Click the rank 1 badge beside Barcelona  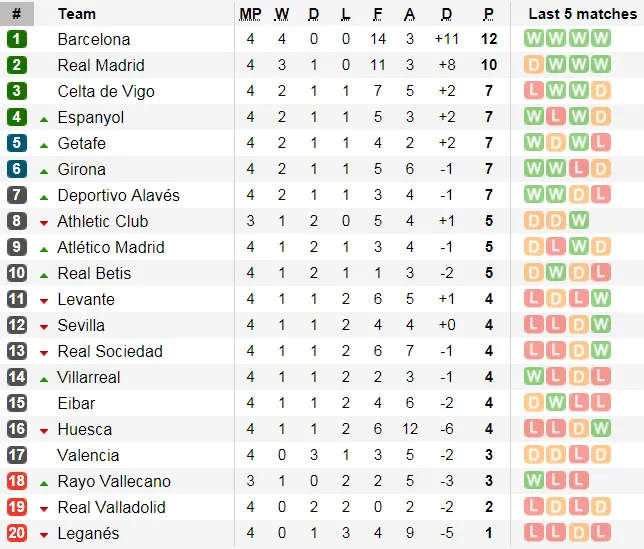coord(16,39)
